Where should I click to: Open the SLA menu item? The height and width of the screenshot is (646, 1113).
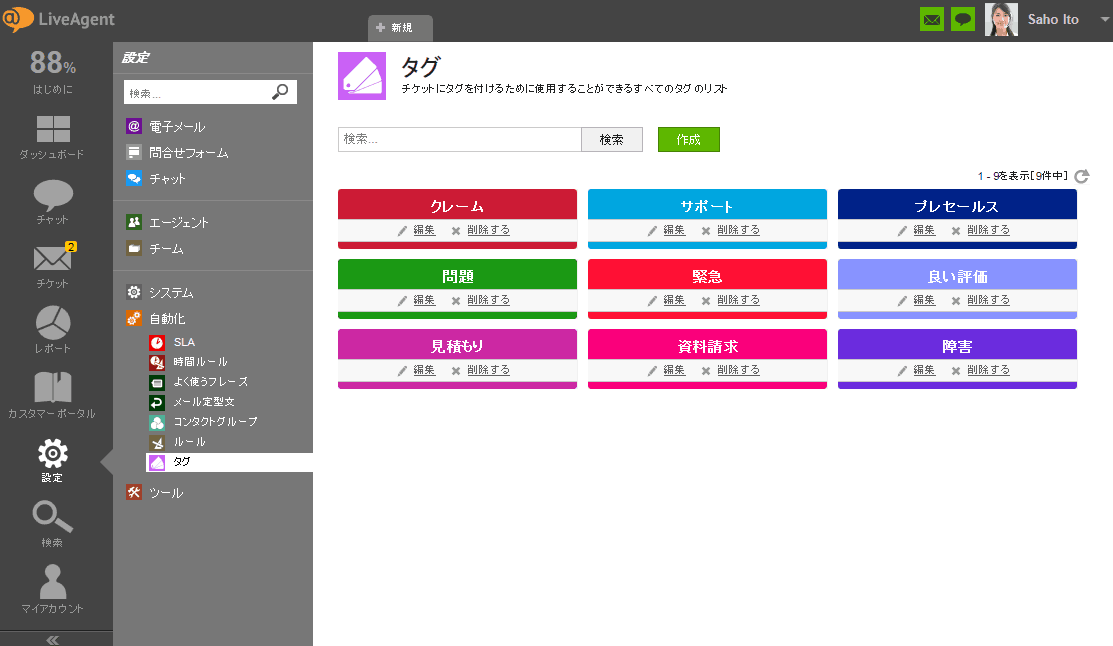click(x=184, y=342)
